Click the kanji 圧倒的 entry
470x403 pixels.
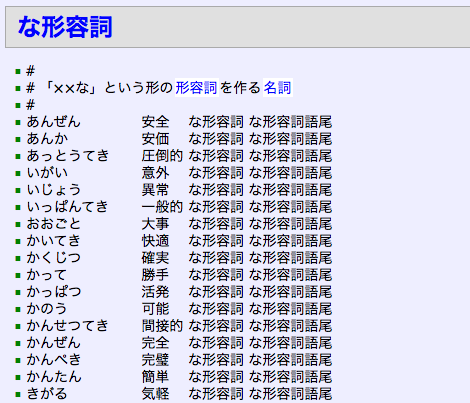click(x=162, y=156)
